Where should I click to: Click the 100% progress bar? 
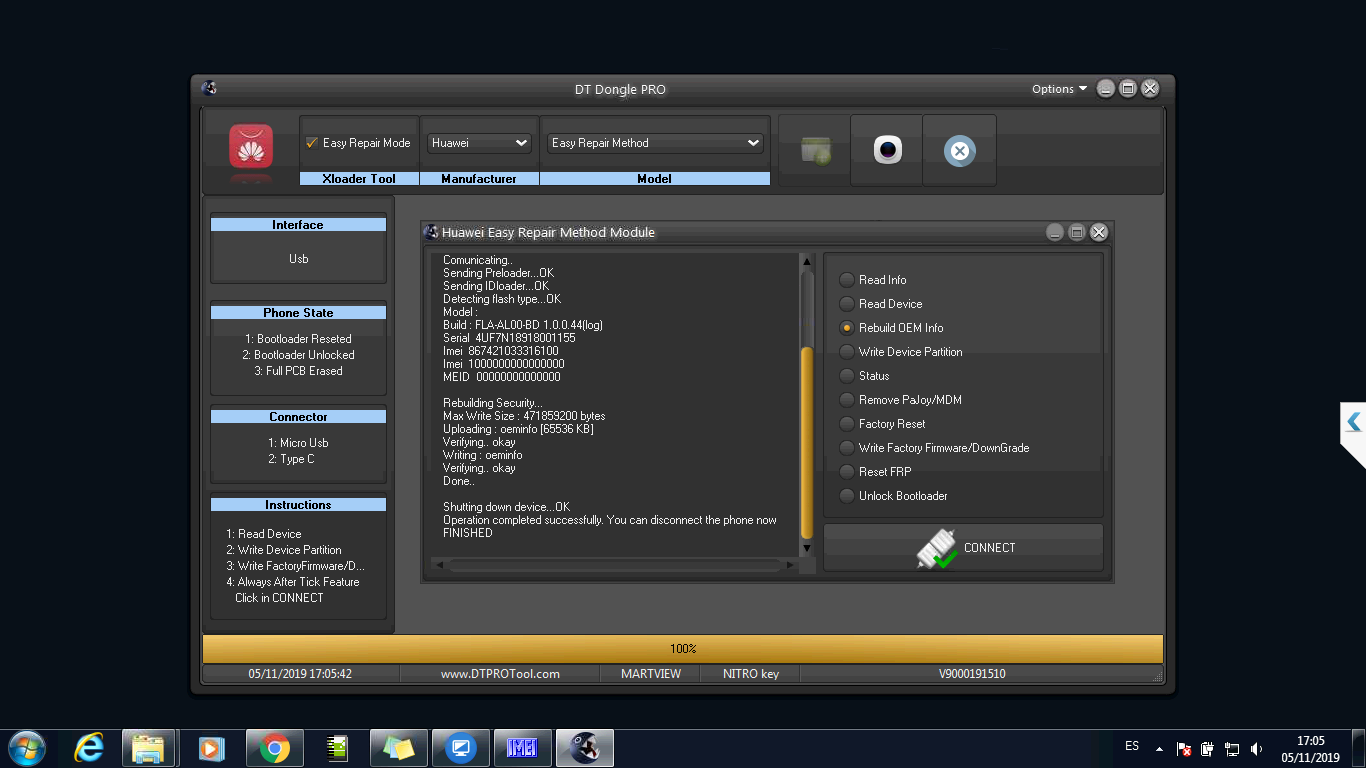683,649
